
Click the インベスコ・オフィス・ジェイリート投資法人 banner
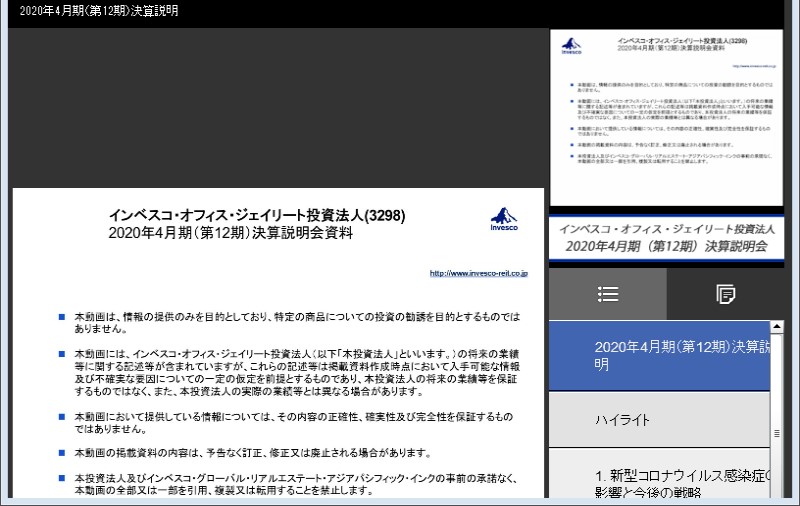pos(666,238)
